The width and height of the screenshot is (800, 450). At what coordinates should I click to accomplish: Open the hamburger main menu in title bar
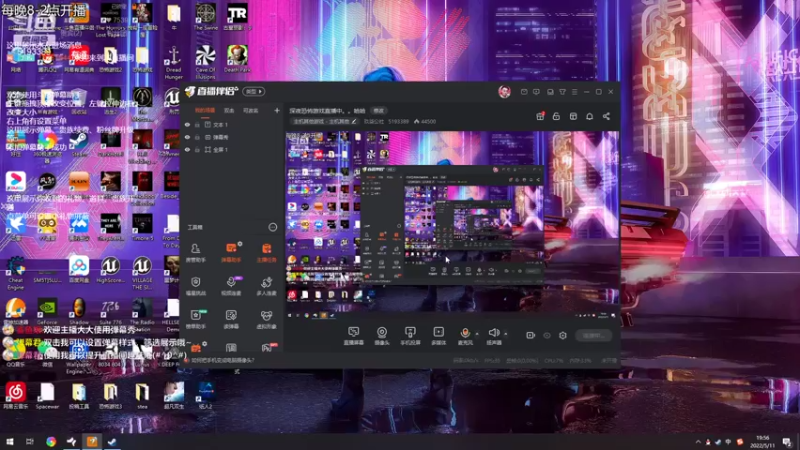click(574, 92)
